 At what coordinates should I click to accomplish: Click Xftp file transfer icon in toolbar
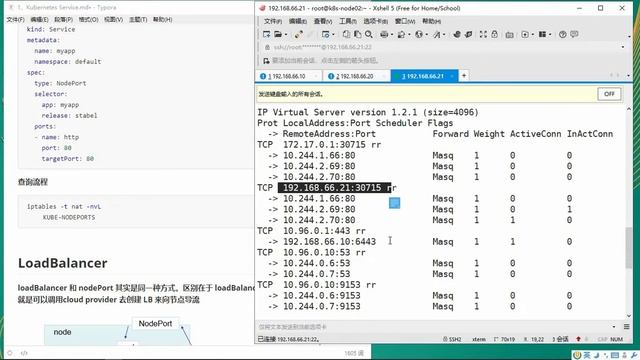tap(457, 34)
